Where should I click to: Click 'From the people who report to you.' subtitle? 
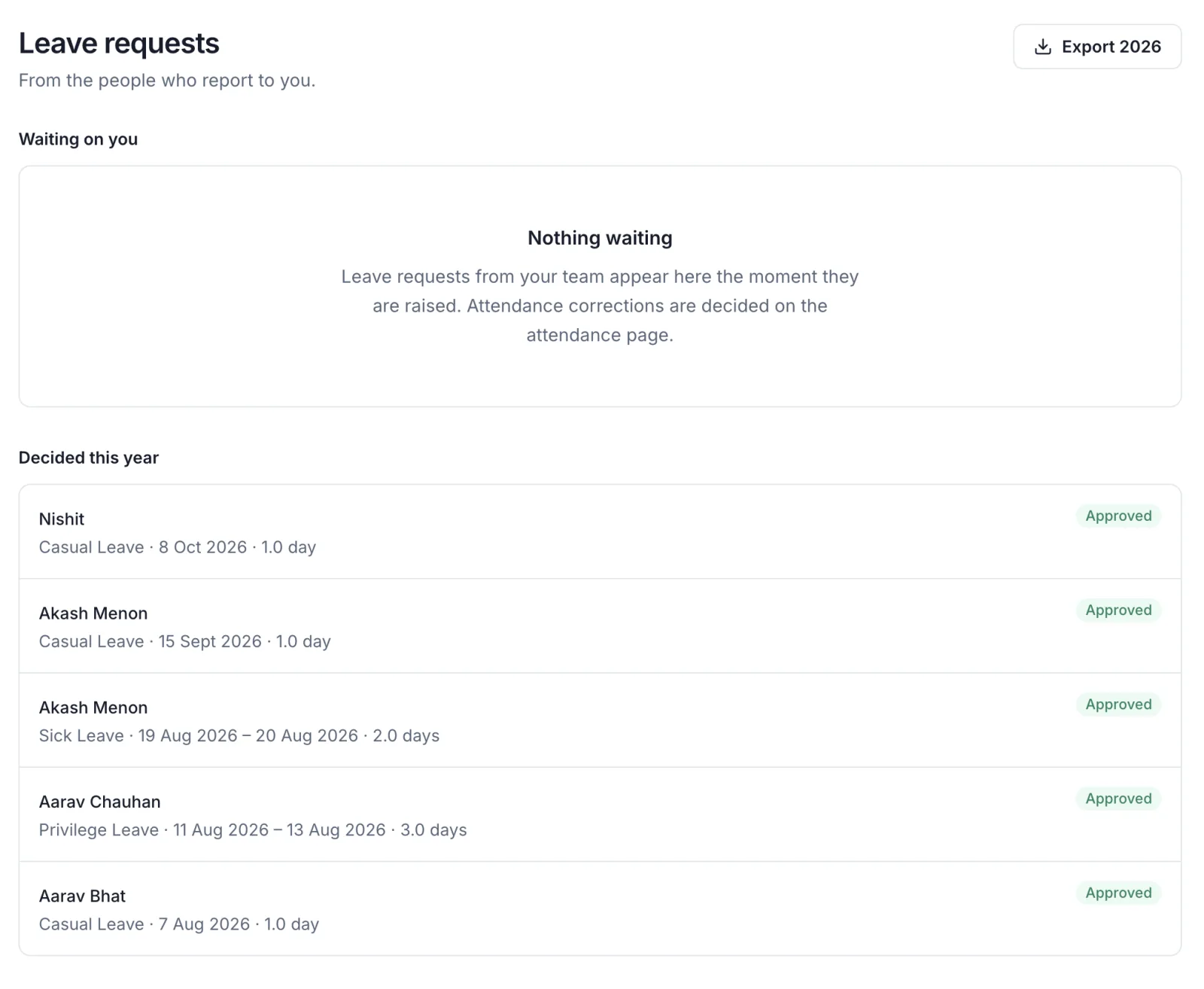(167, 81)
